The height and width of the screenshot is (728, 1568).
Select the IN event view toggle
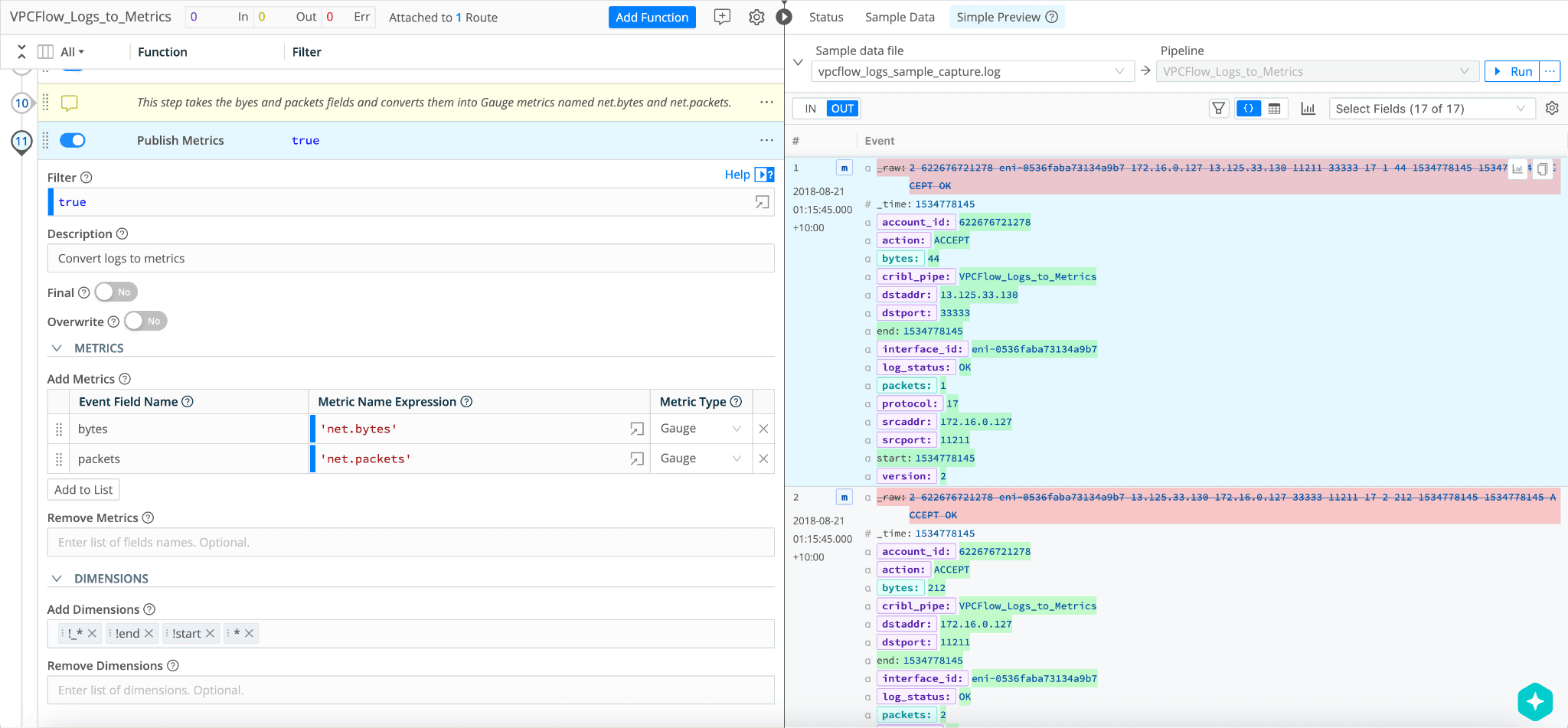click(x=810, y=109)
